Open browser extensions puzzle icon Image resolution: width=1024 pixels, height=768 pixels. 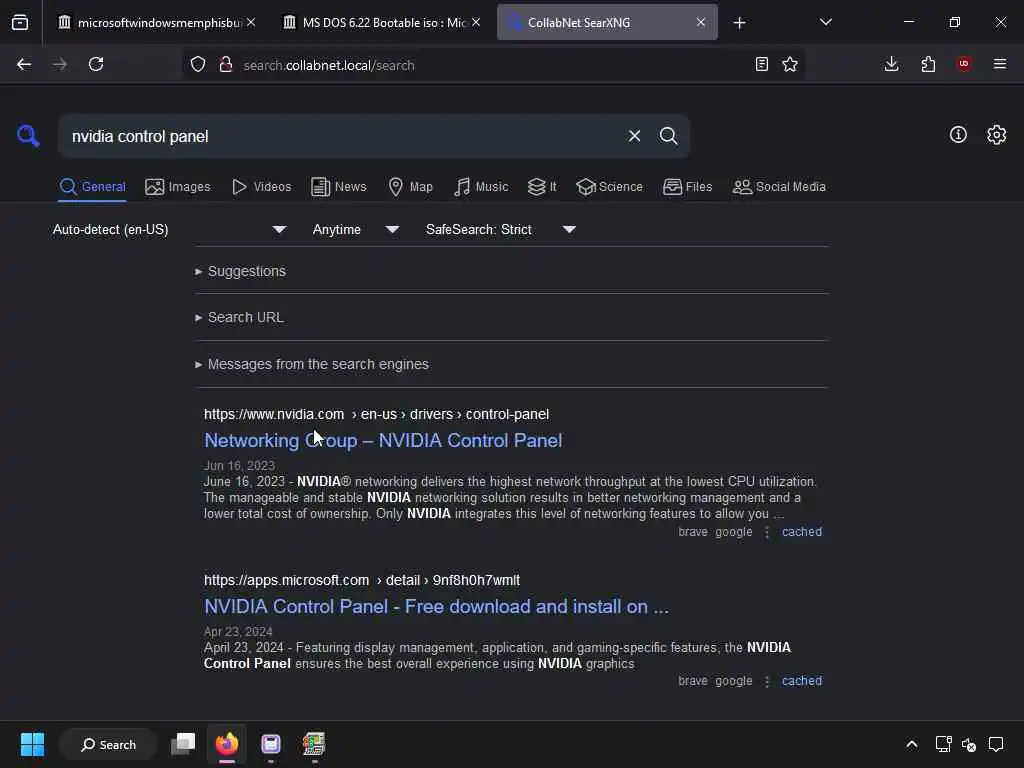coord(928,64)
